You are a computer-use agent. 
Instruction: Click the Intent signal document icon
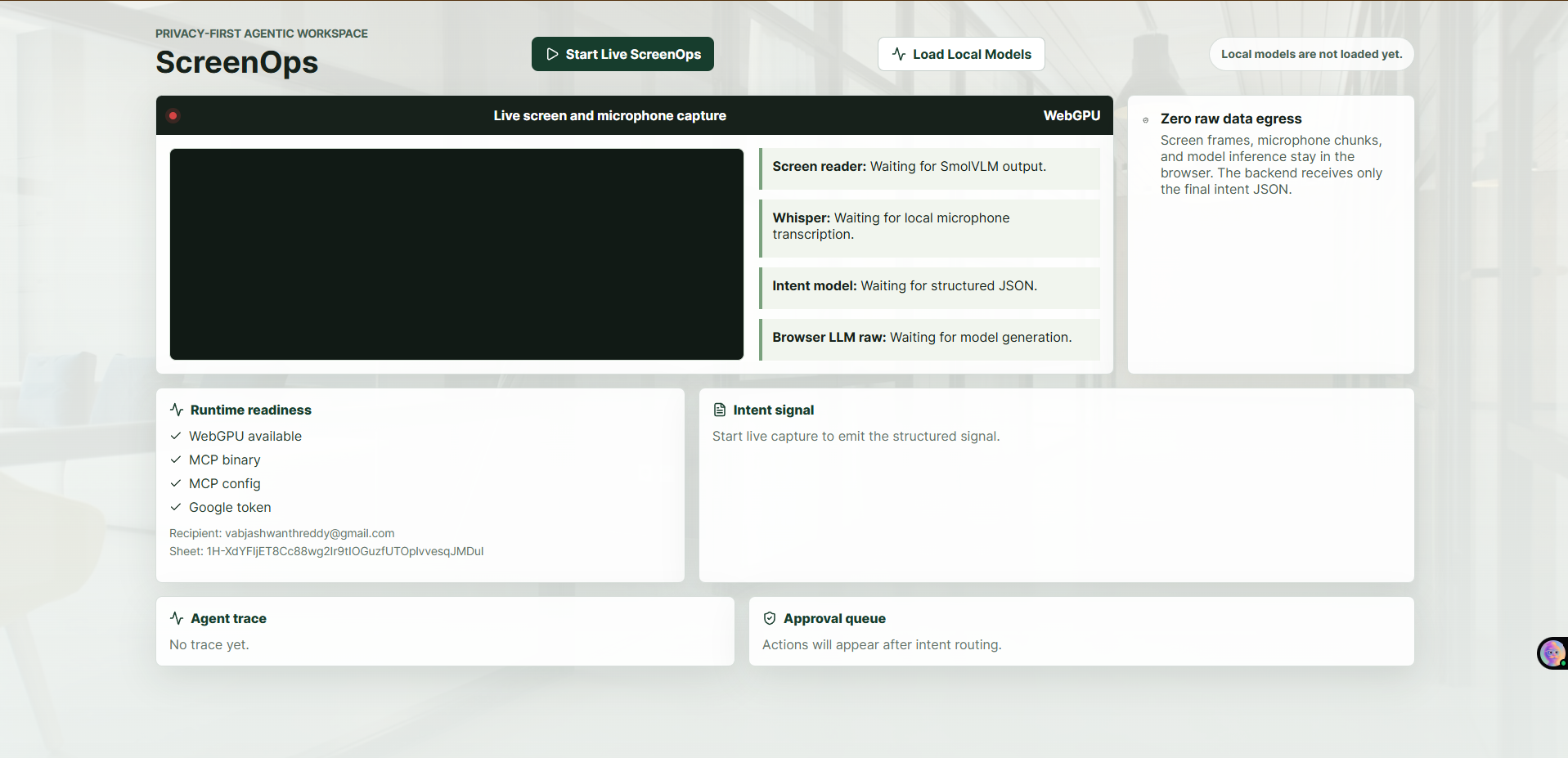(720, 410)
